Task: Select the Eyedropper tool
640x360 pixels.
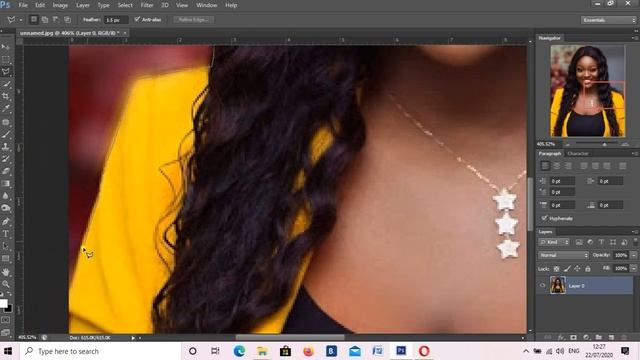Action: pyautogui.click(x=6, y=109)
